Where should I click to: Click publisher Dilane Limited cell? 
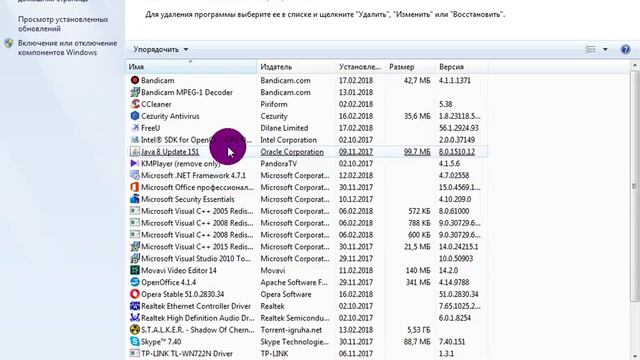[x=284, y=128]
